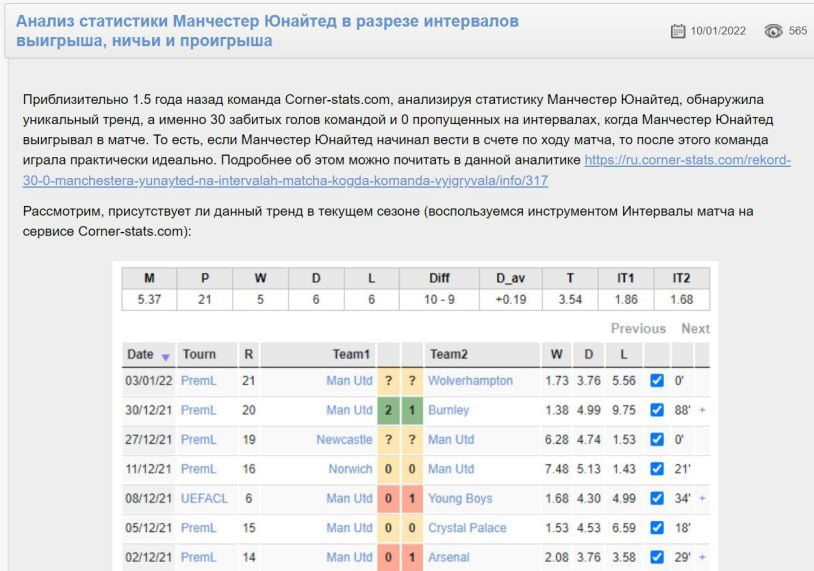Sort by Team1 column header
This screenshot has height=571, width=814.
[x=351, y=355]
